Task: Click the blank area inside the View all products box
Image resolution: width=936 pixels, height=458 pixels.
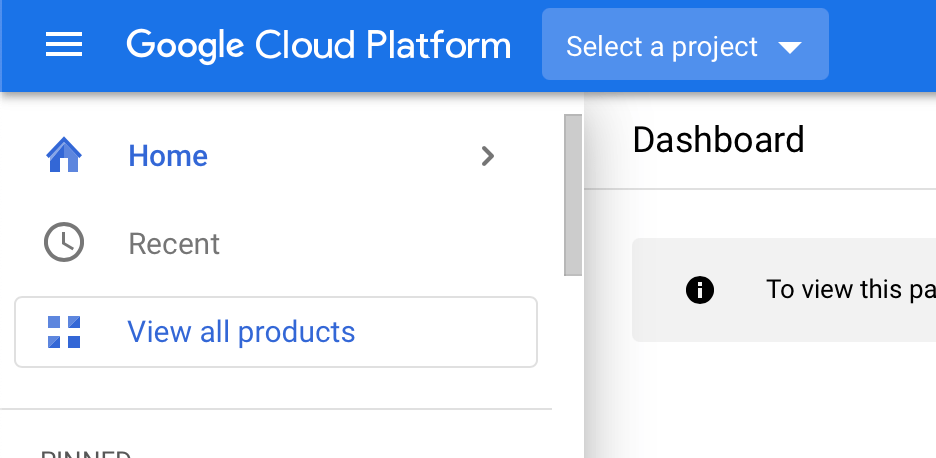Action: 450,332
